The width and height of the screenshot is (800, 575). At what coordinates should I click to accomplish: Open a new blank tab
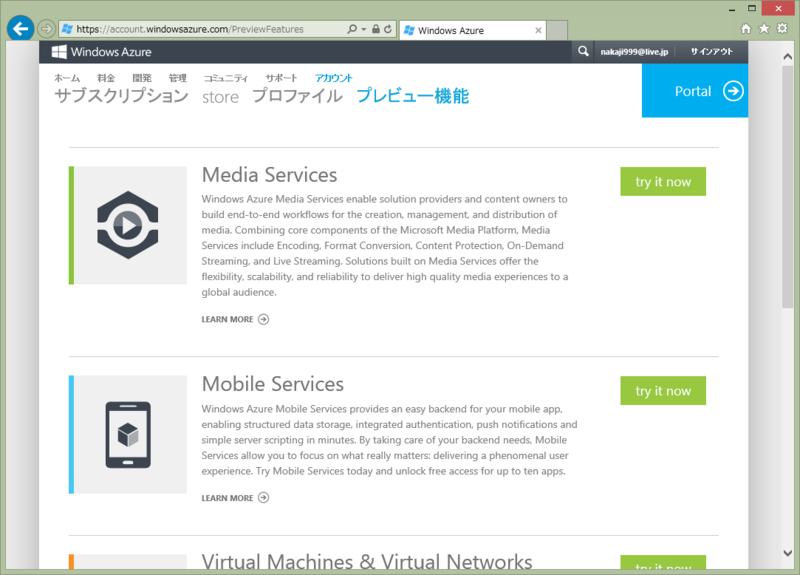click(x=557, y=30)
